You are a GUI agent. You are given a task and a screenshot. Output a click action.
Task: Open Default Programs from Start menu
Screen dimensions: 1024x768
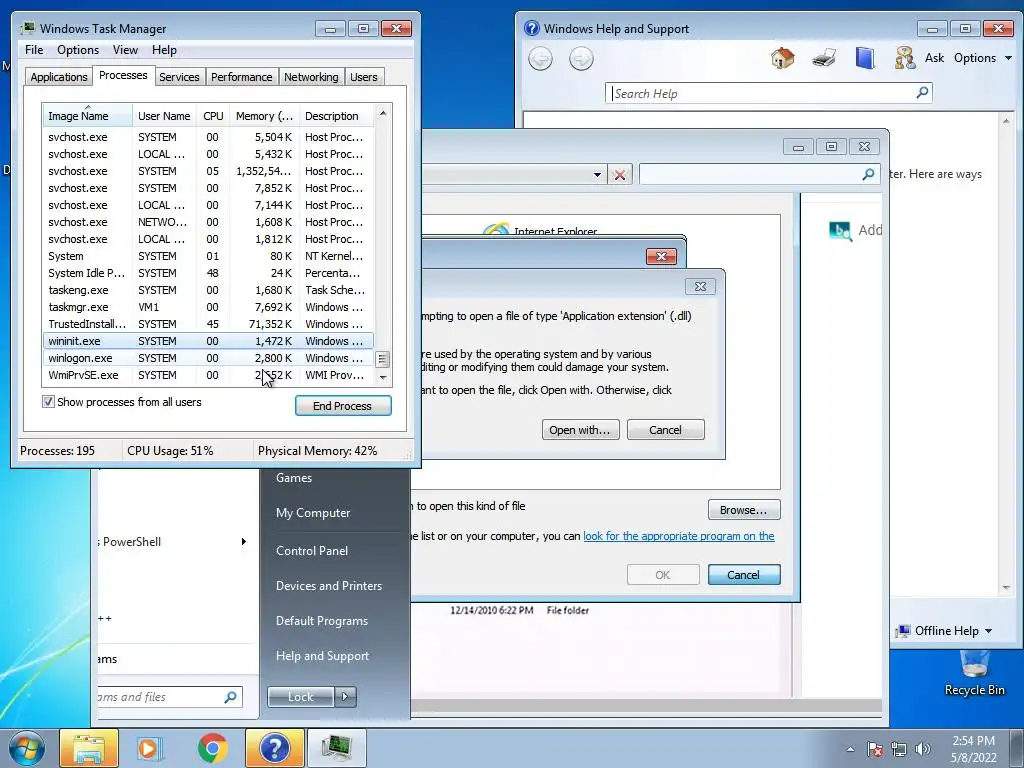[321, 621]
